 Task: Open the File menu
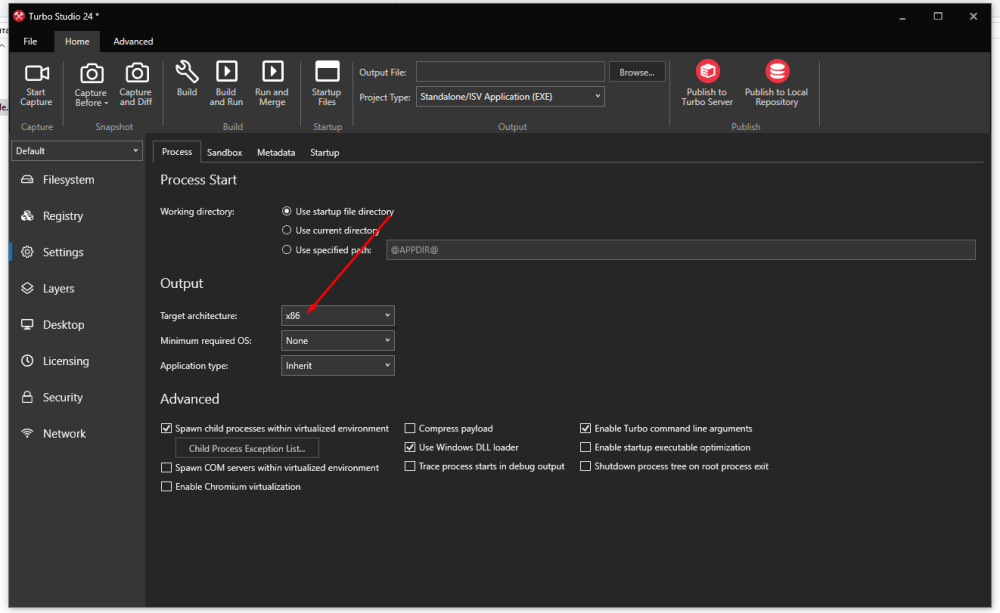pyautogui.click(x=30, y=41)
